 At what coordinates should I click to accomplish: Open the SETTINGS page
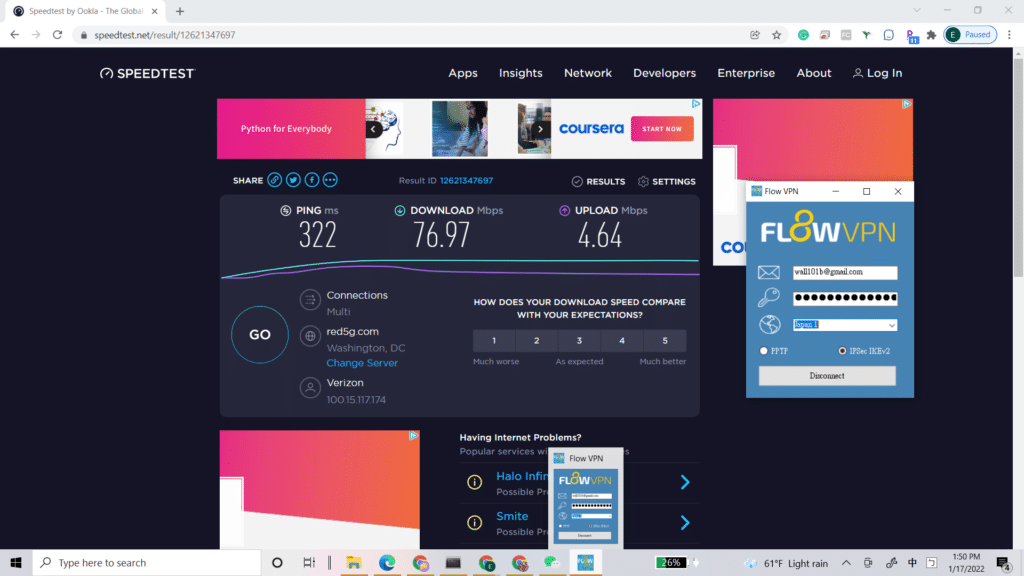tap(667, 182)
